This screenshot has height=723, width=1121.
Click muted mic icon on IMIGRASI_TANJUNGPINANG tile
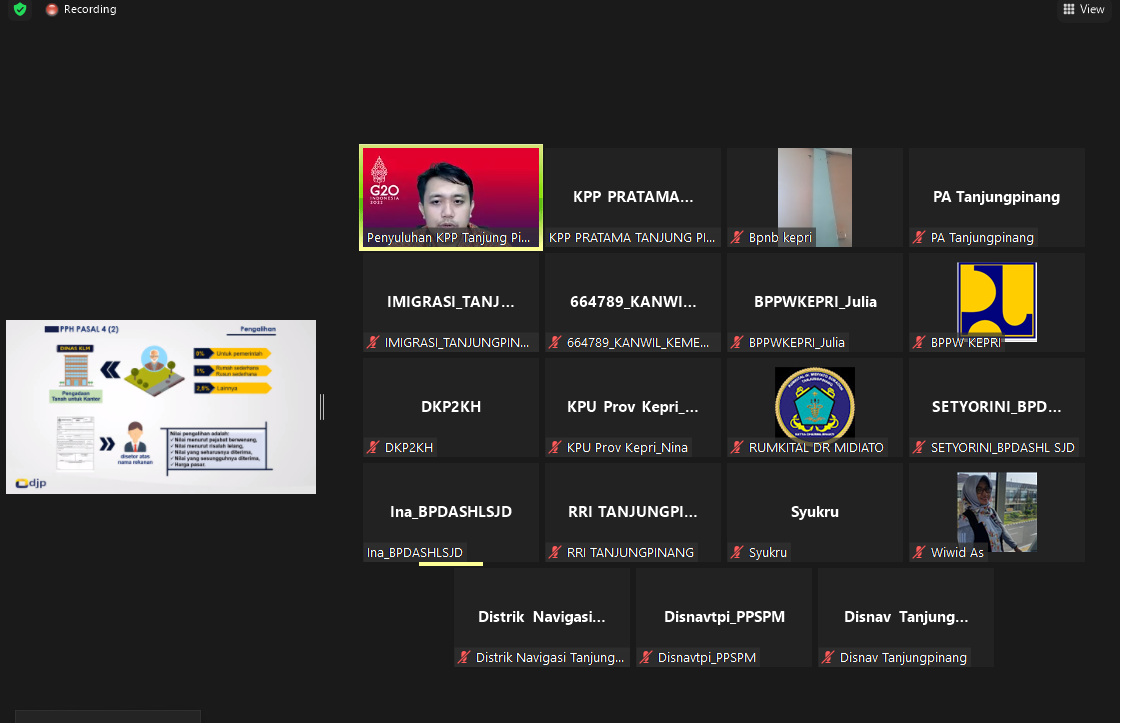[374, 342]
